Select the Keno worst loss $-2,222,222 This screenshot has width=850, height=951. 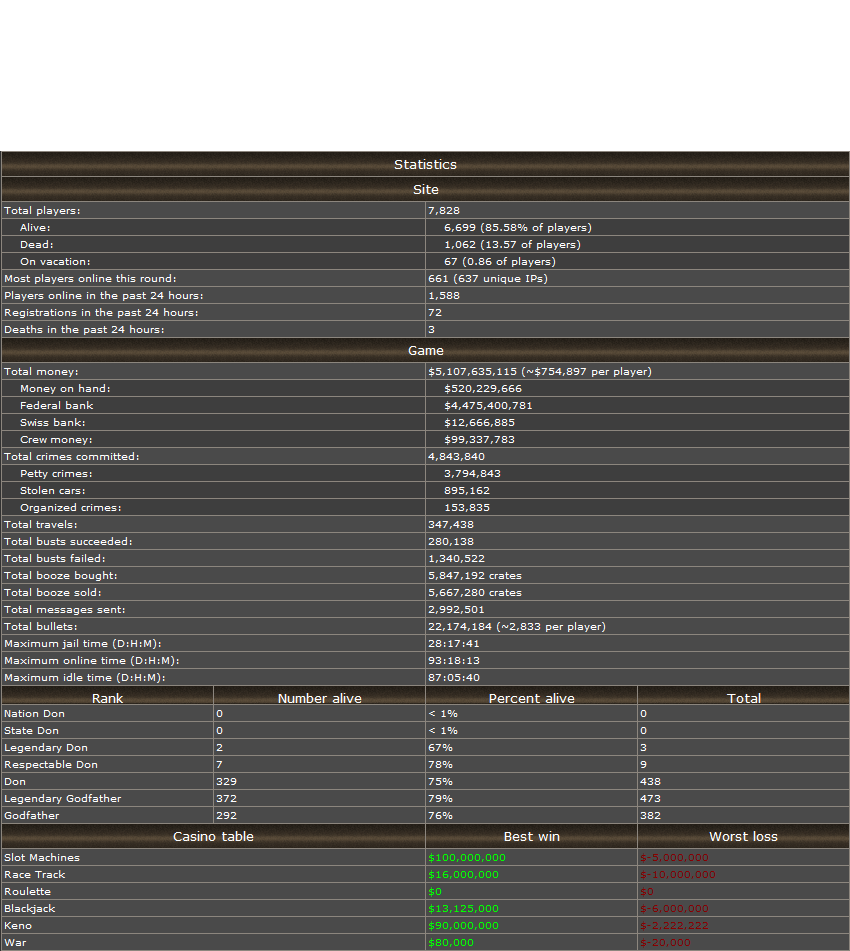click(675, 925)
